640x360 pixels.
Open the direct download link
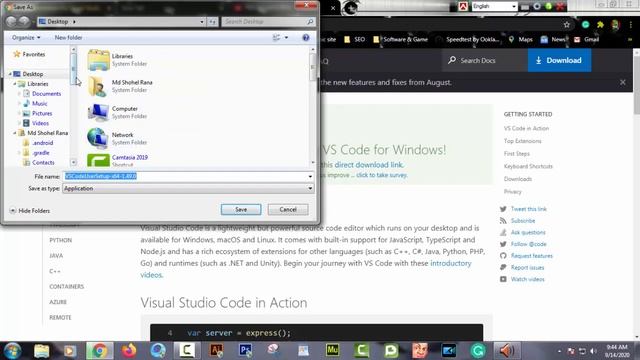pos(368,165)
